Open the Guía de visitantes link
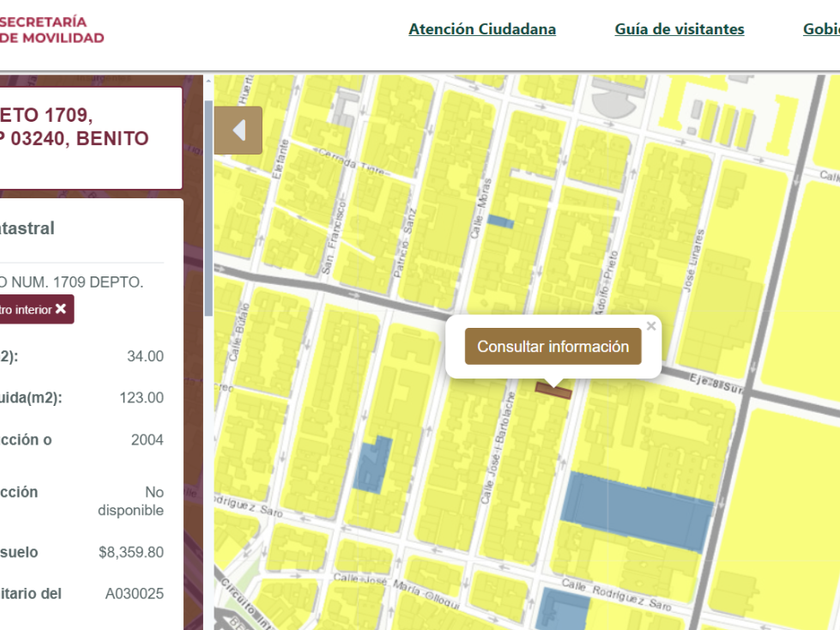Image resolution: width=840 pixels, height=630 pixels. click(679, 29)
